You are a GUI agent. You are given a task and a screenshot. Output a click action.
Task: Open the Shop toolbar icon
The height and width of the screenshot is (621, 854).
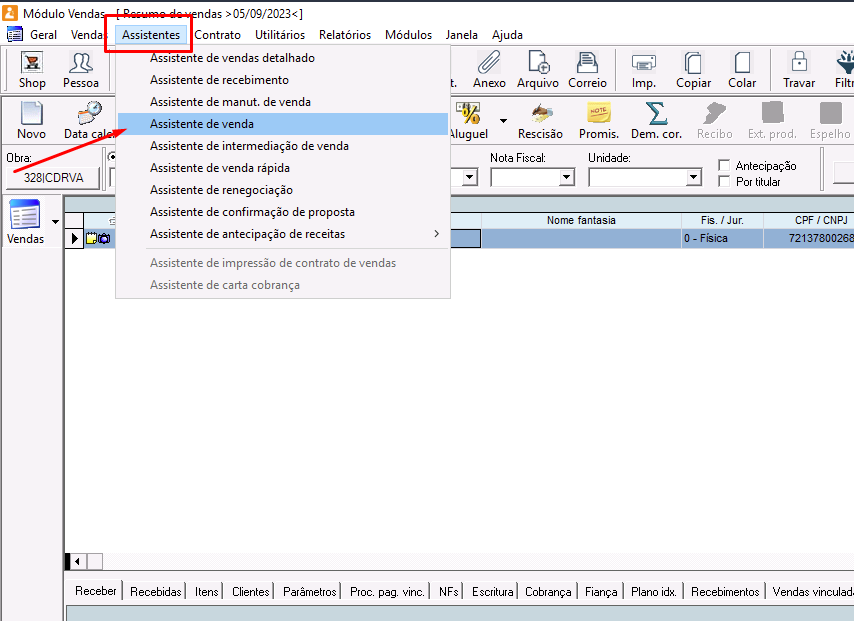32,69
